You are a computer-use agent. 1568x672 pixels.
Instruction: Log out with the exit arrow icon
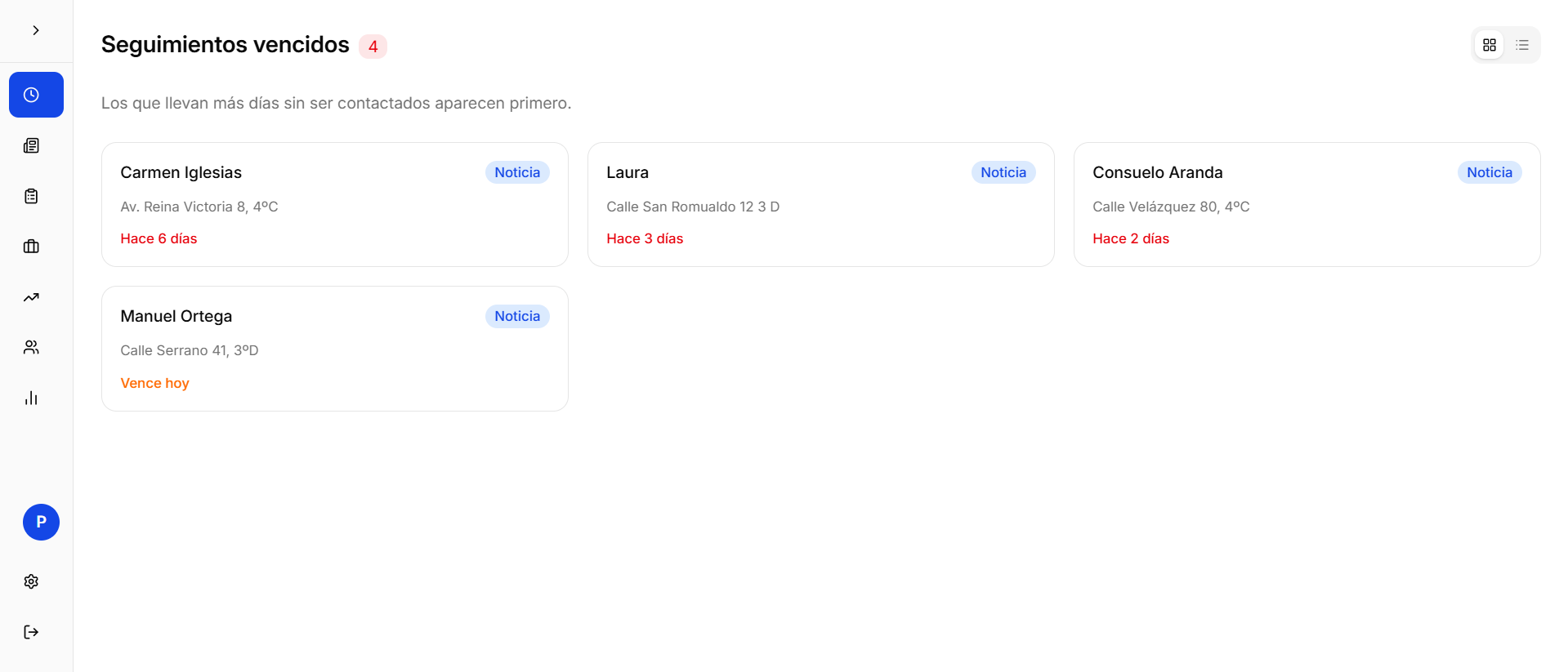pyautogui.click(x=31, y=632)
